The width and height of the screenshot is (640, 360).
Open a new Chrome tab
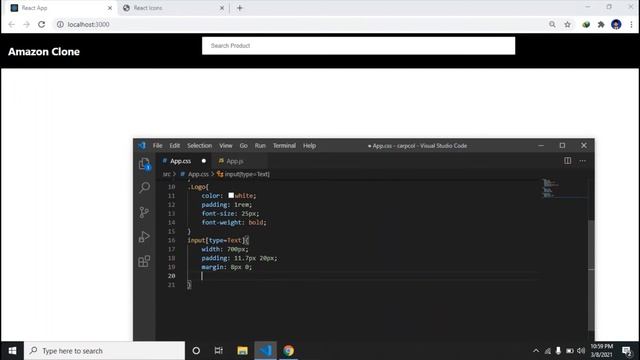coord(240,8)
